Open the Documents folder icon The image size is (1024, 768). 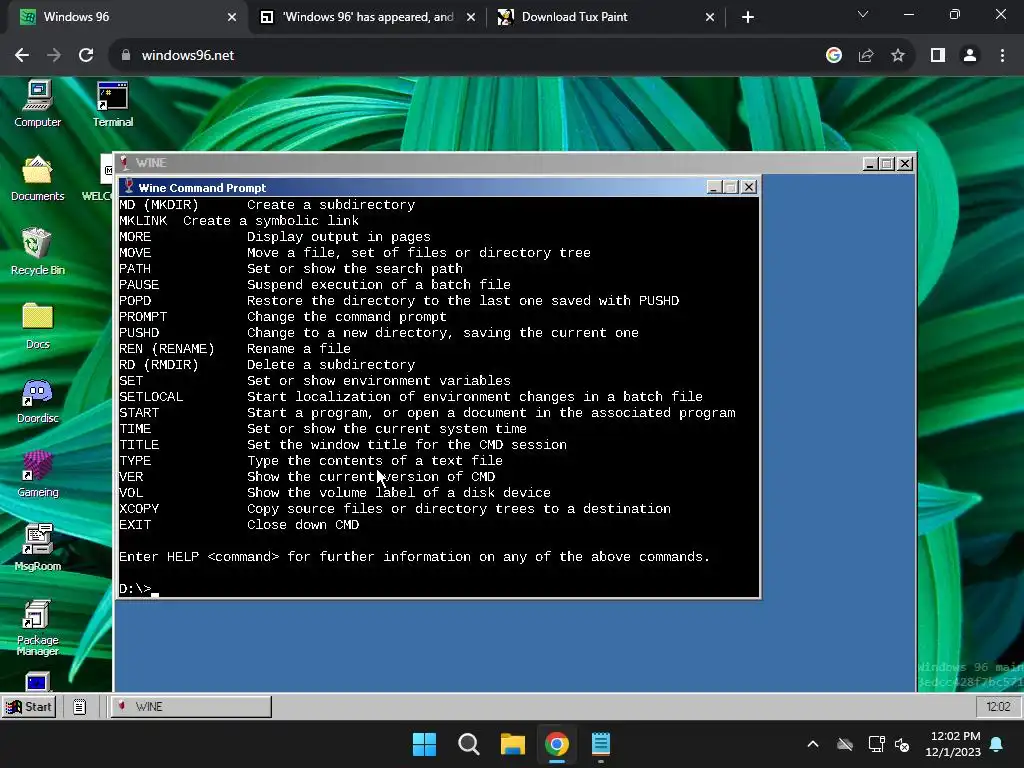coord(37,178)
